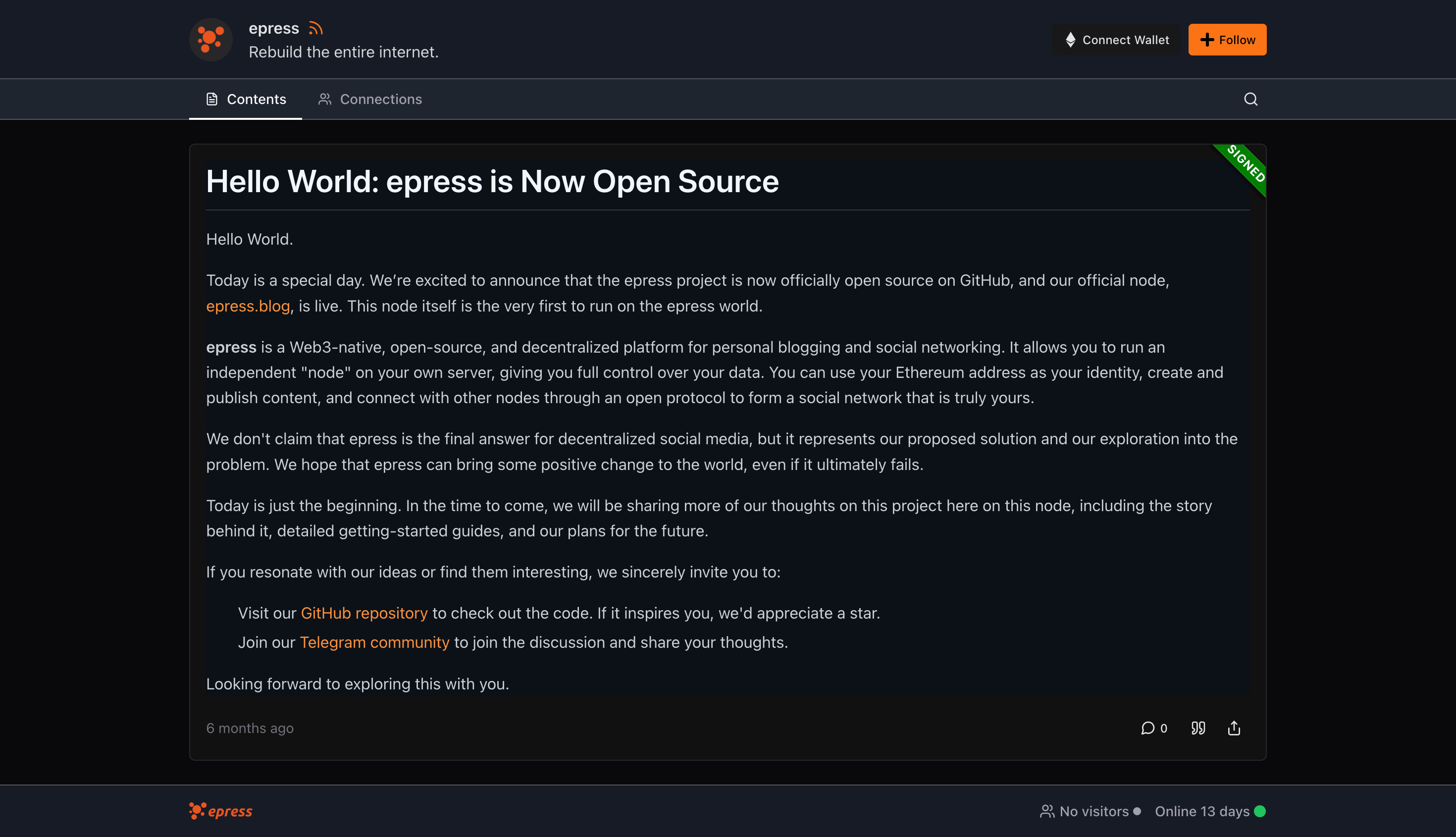Click the green online status indicator
This screenshot has height=837, width=1456.
tap(1259, 811)
